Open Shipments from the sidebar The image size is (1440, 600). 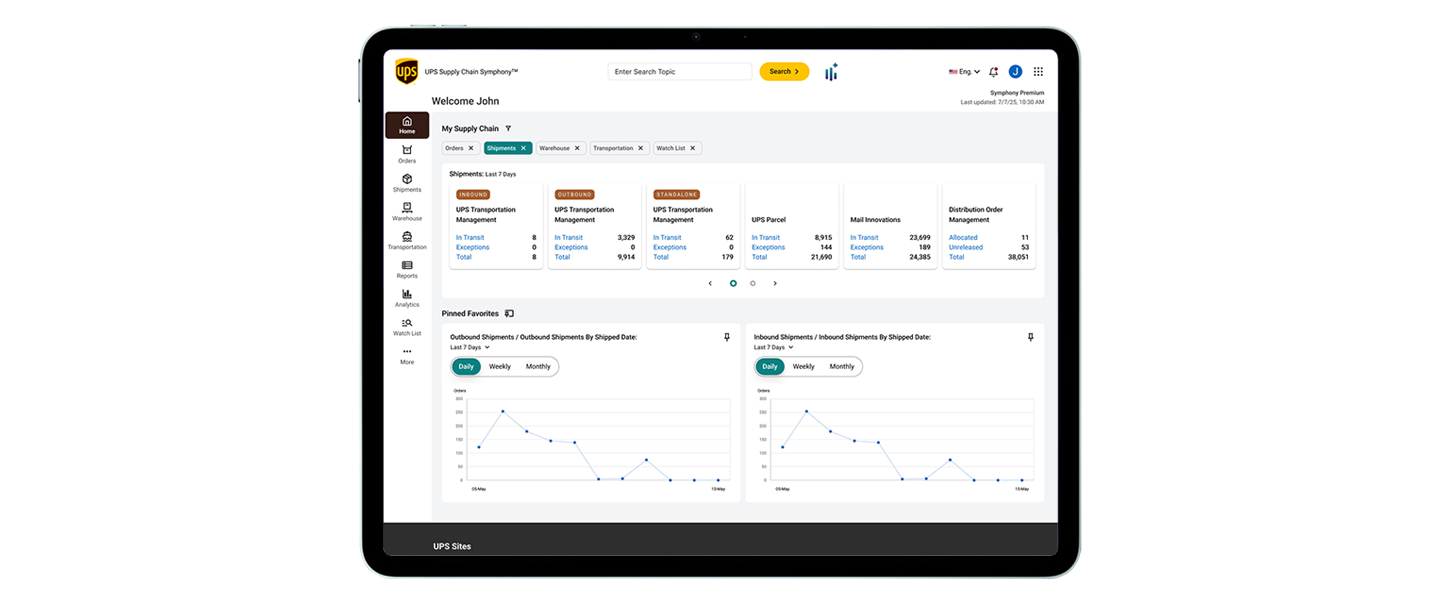(407, 183)
